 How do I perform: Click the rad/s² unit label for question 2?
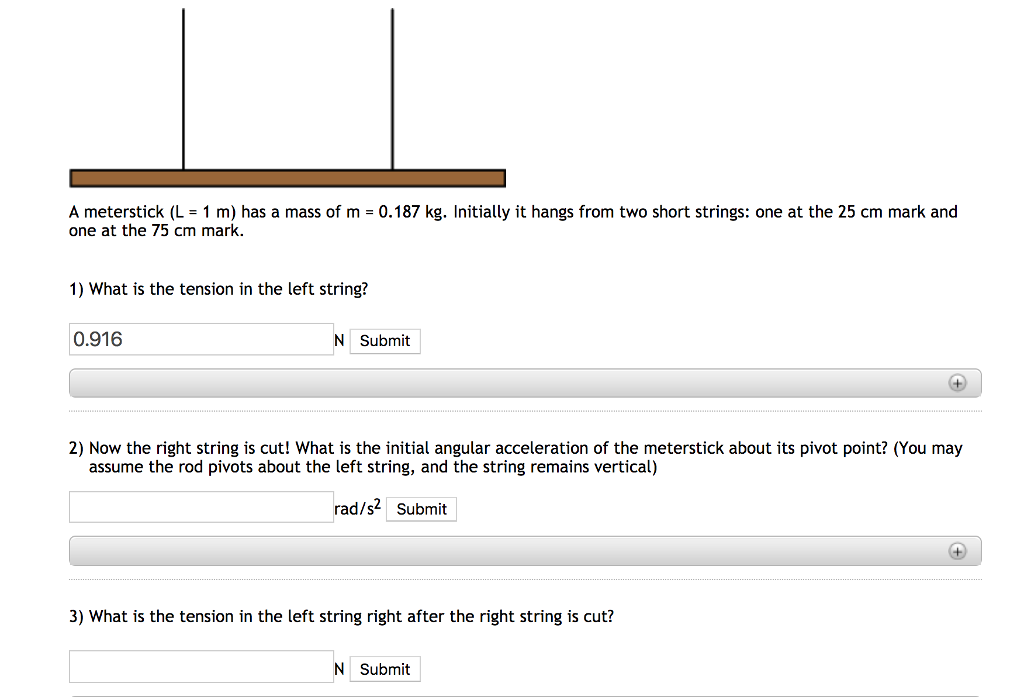tap(356, 508)
